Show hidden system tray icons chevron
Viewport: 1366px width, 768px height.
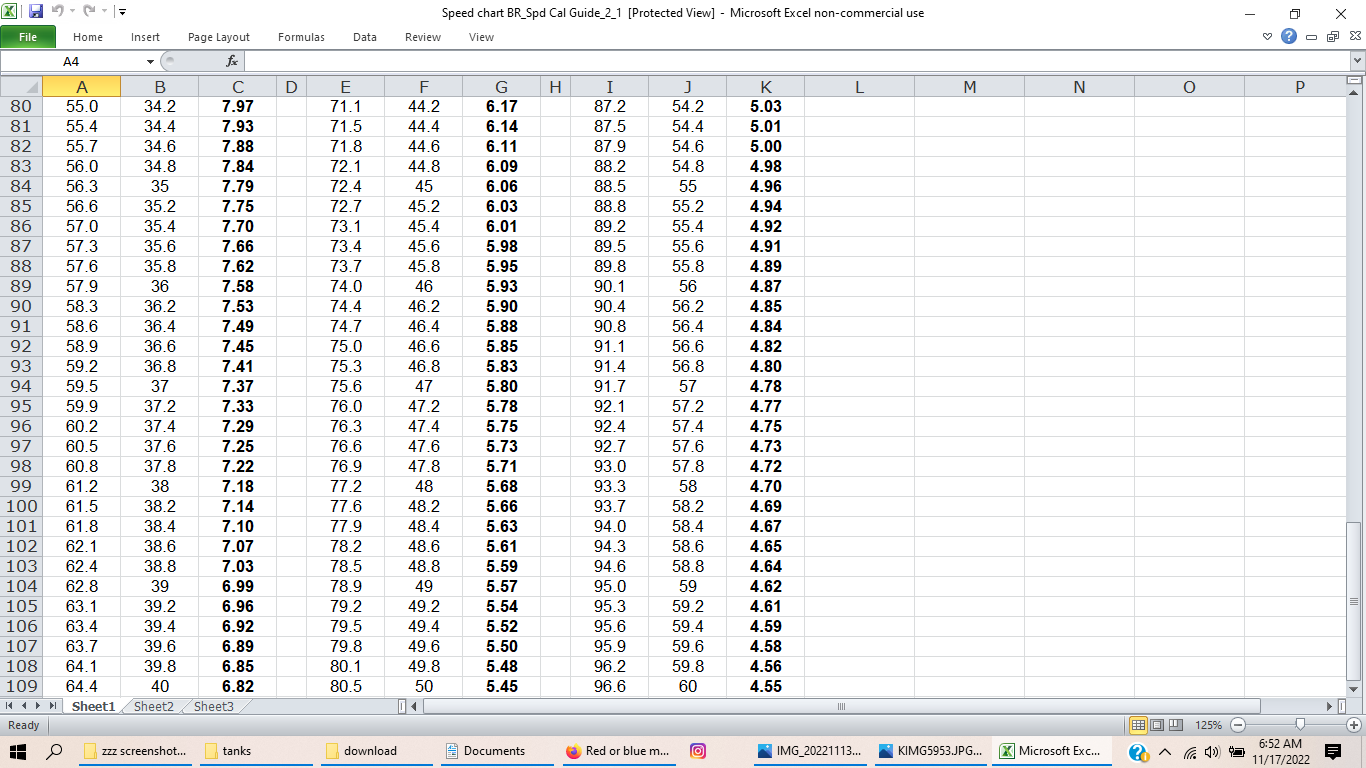1164,752
